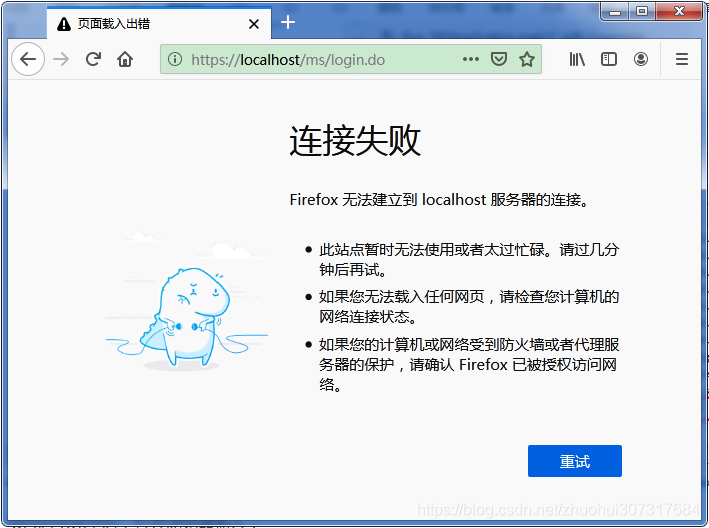Click the dinosaur illustration
The width and height of the screenshot is (709, 528).
(x=186, y=302)
